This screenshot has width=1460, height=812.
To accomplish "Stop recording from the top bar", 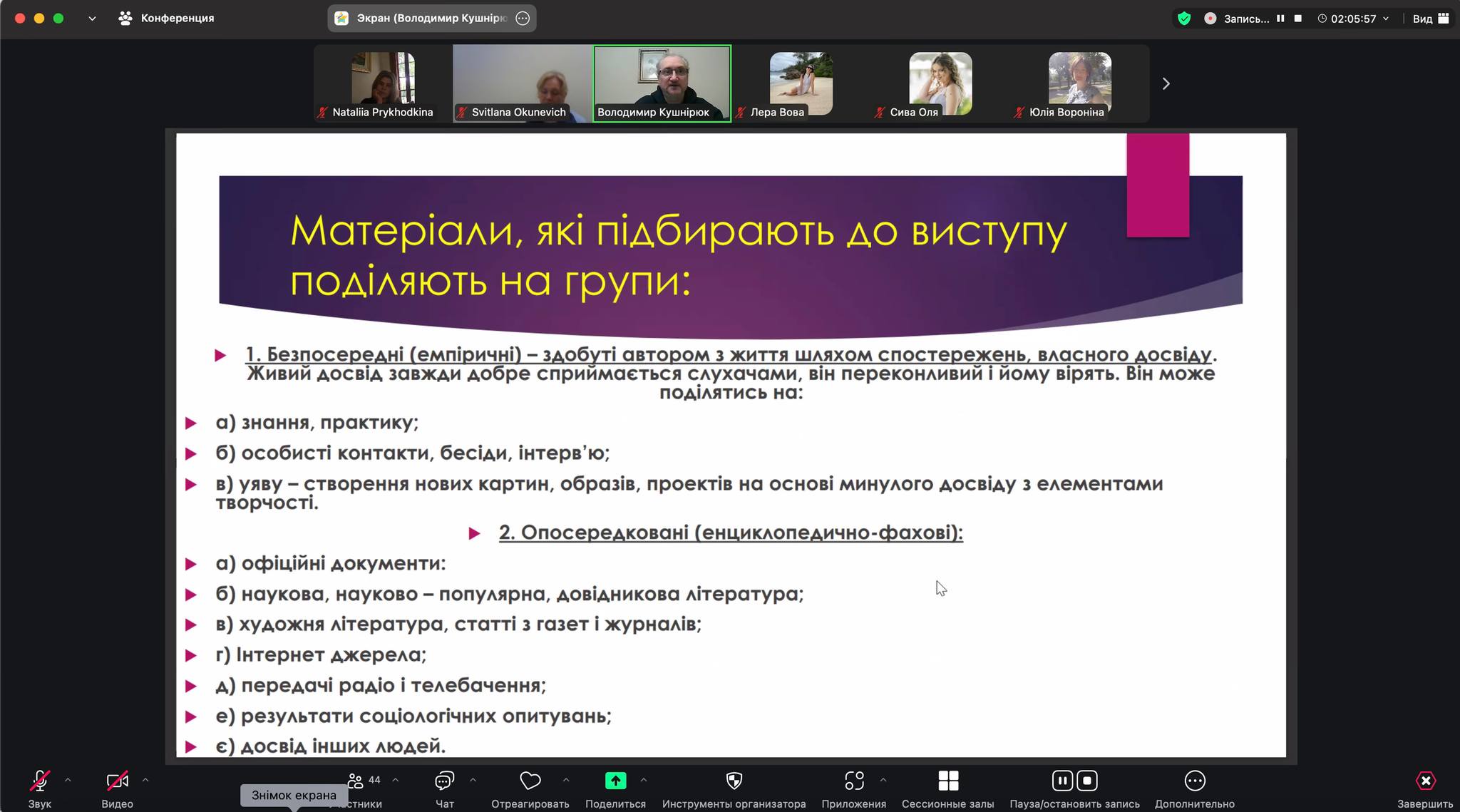I will click(x=1298, y=19).
